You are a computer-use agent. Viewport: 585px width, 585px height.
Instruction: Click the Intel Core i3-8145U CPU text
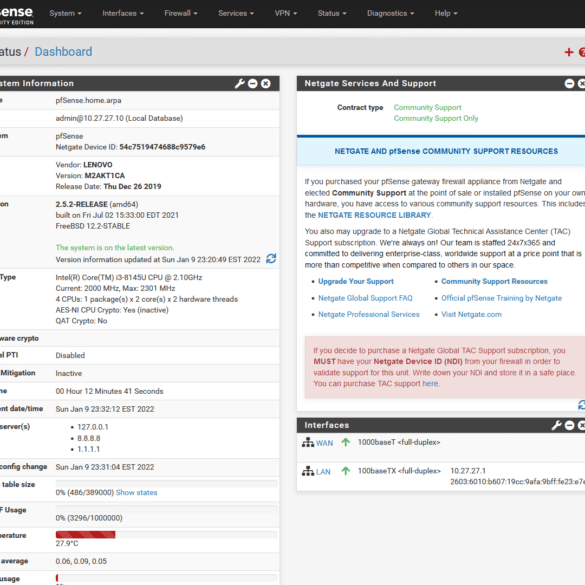pyautogui.click(x=129, y=278)
